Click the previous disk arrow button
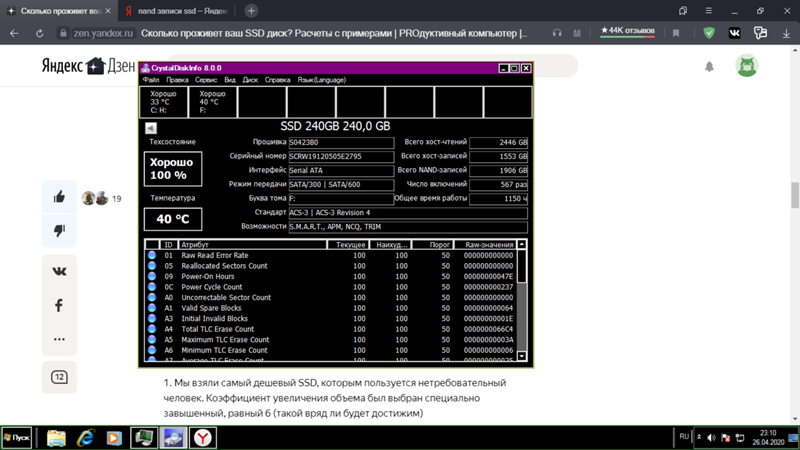The height and width of the screenshot is (450, 800). tap(151, 128)
